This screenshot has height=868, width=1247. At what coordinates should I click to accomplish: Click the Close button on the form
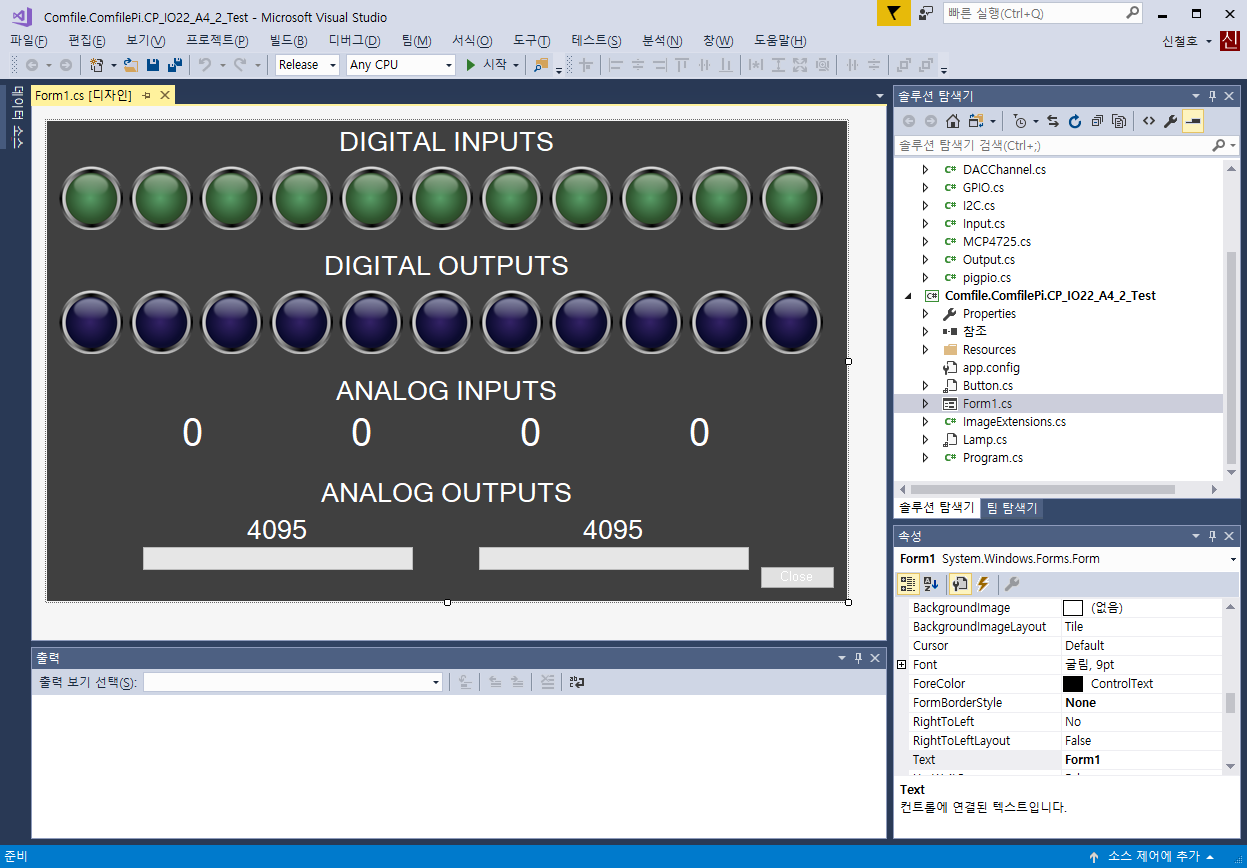[796, 577]
